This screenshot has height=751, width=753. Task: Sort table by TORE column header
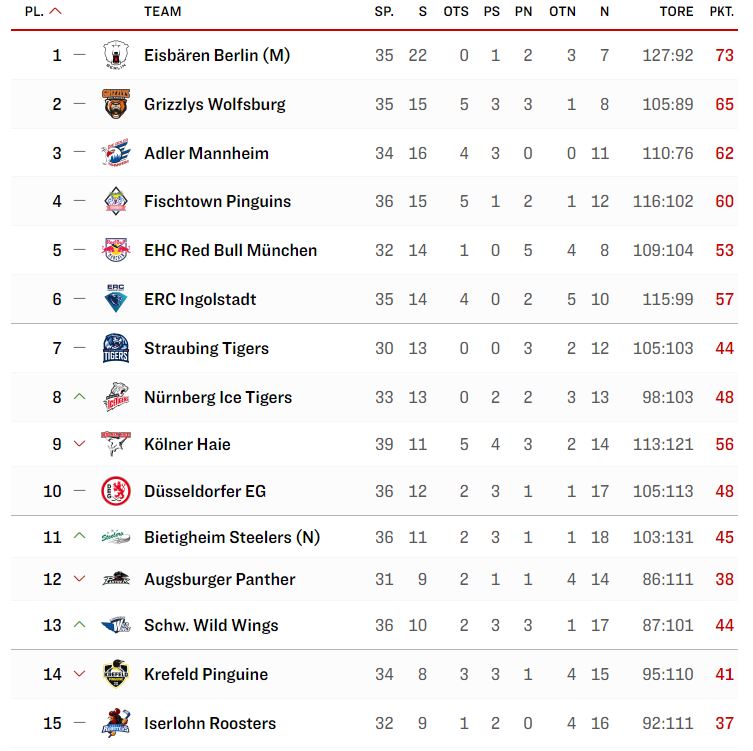point(676,12)
